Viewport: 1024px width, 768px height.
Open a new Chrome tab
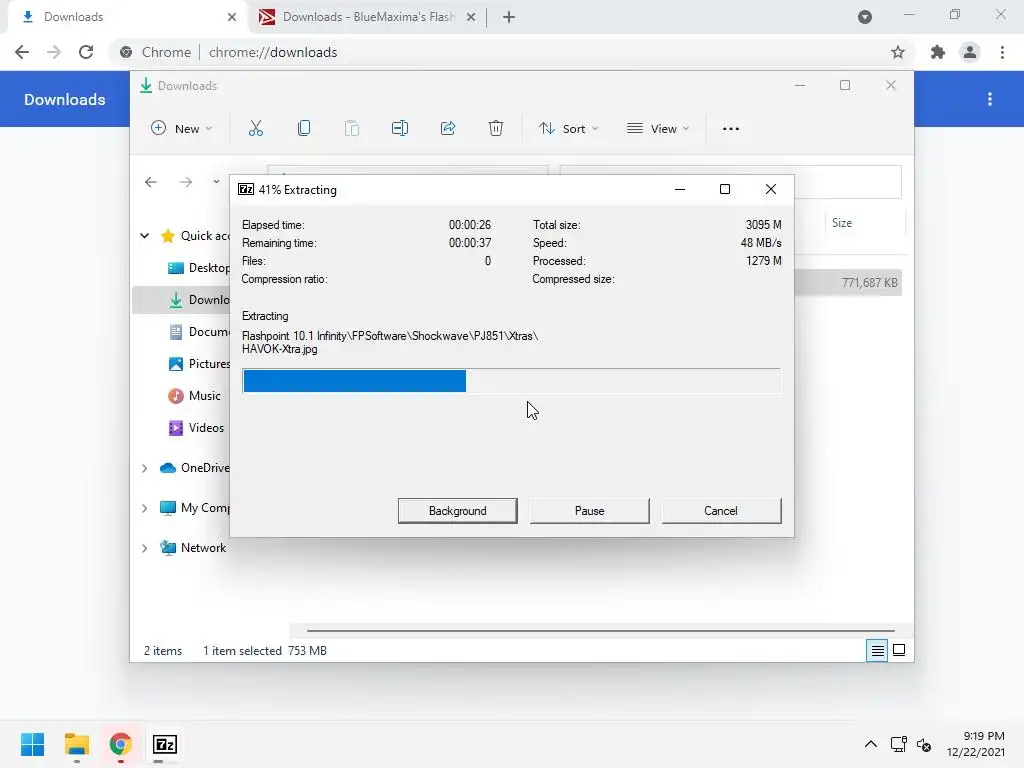(509, 17)
